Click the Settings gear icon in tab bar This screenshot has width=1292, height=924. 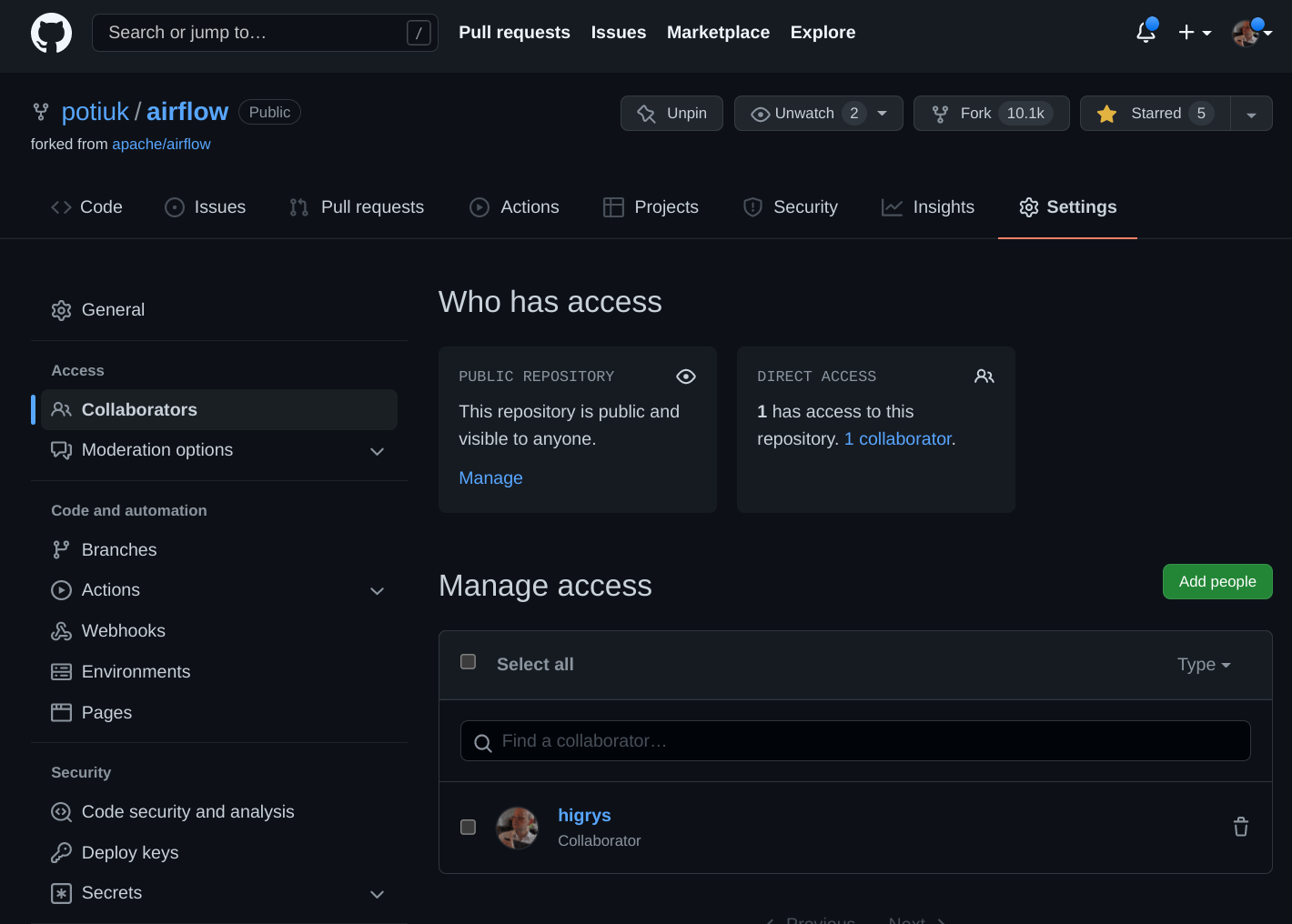(1029, 207)
